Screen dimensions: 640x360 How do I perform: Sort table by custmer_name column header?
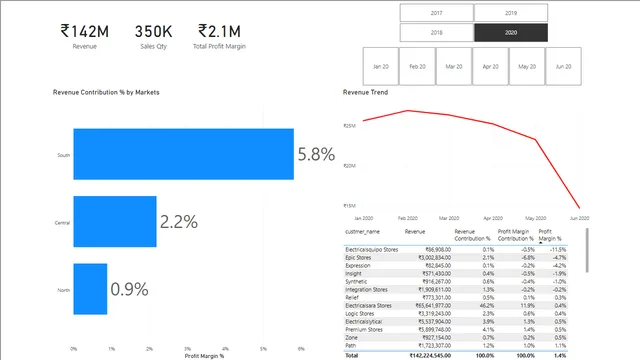[362, 231]
